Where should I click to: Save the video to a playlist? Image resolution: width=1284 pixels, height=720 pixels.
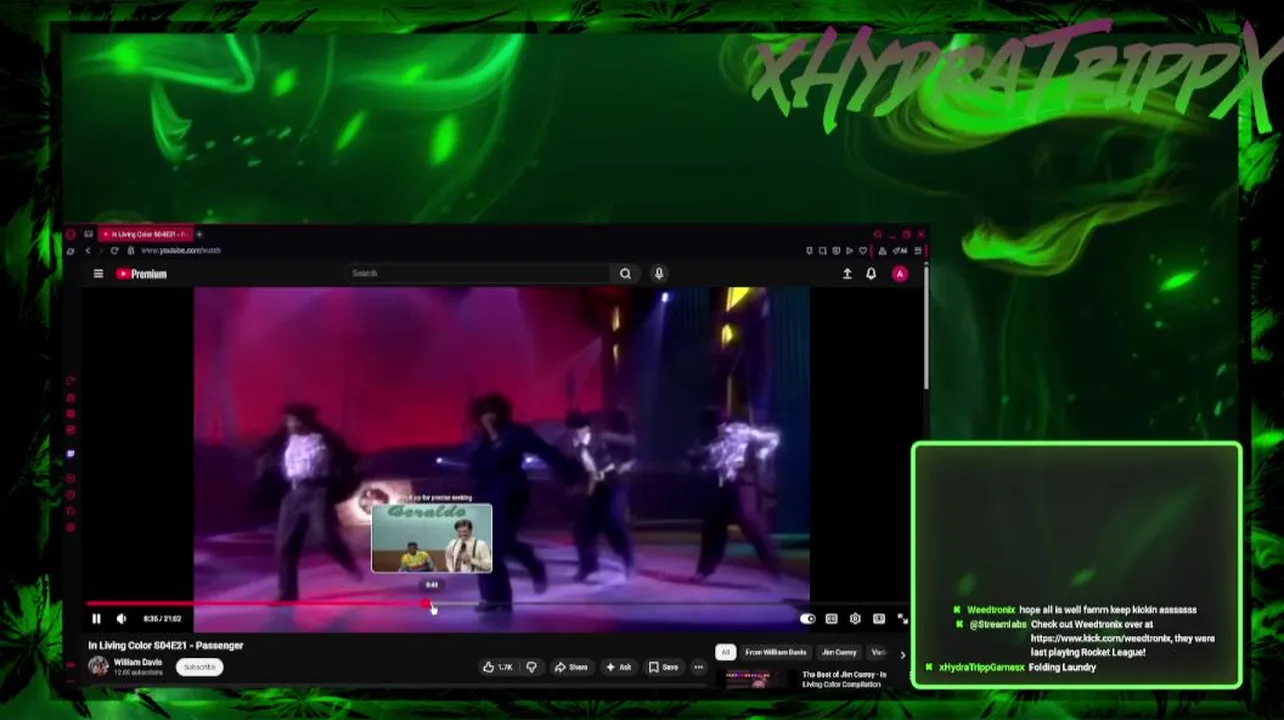pos(664,667)
